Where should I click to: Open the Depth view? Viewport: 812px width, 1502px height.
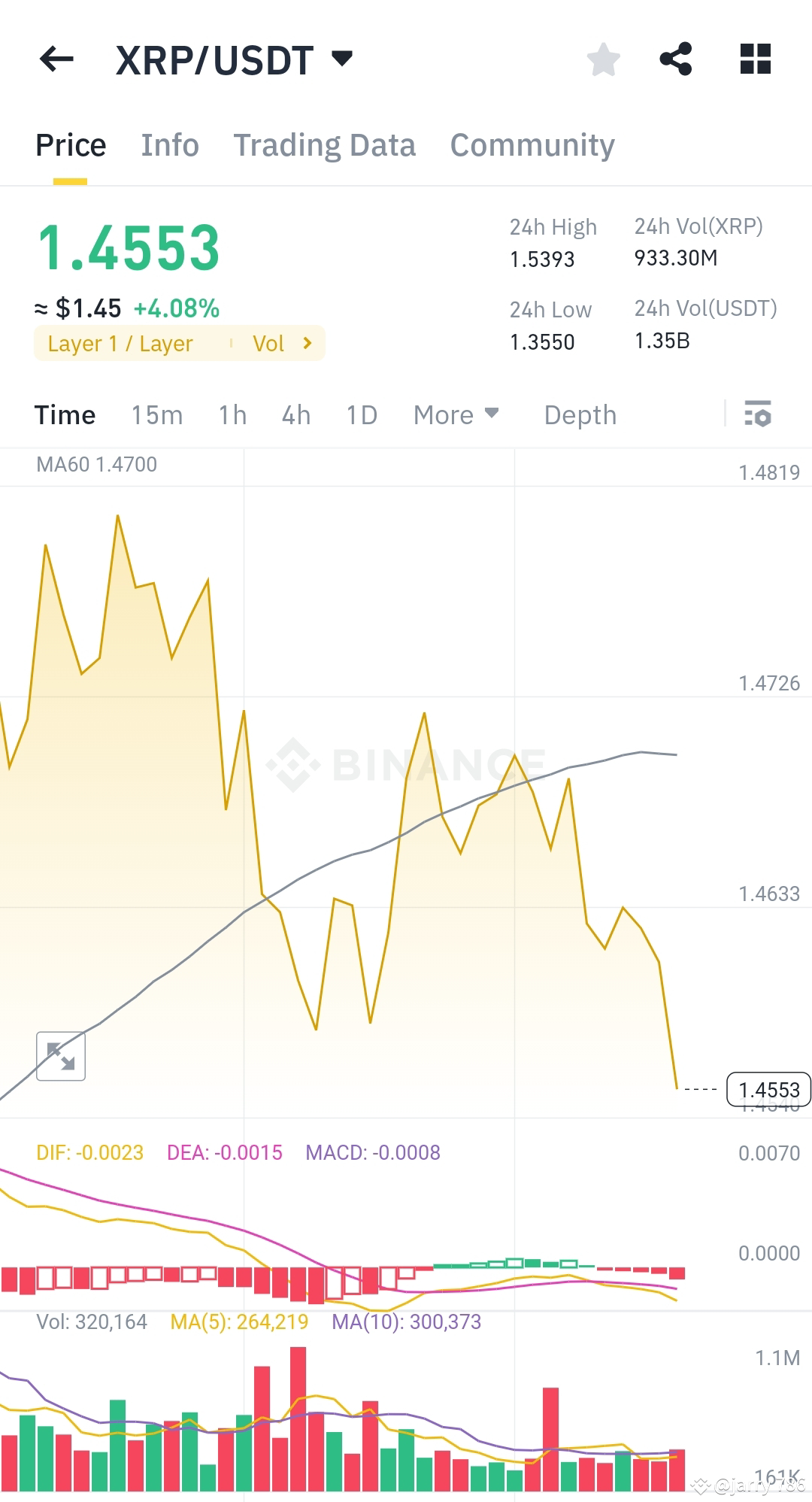click(x=580, y=414)
